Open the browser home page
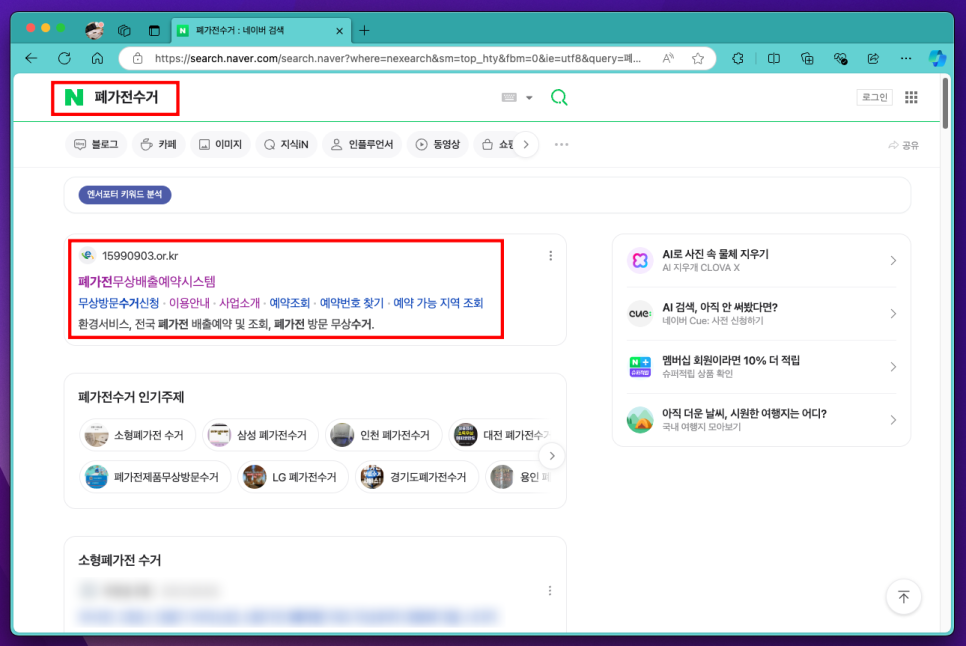 point(97,59)
